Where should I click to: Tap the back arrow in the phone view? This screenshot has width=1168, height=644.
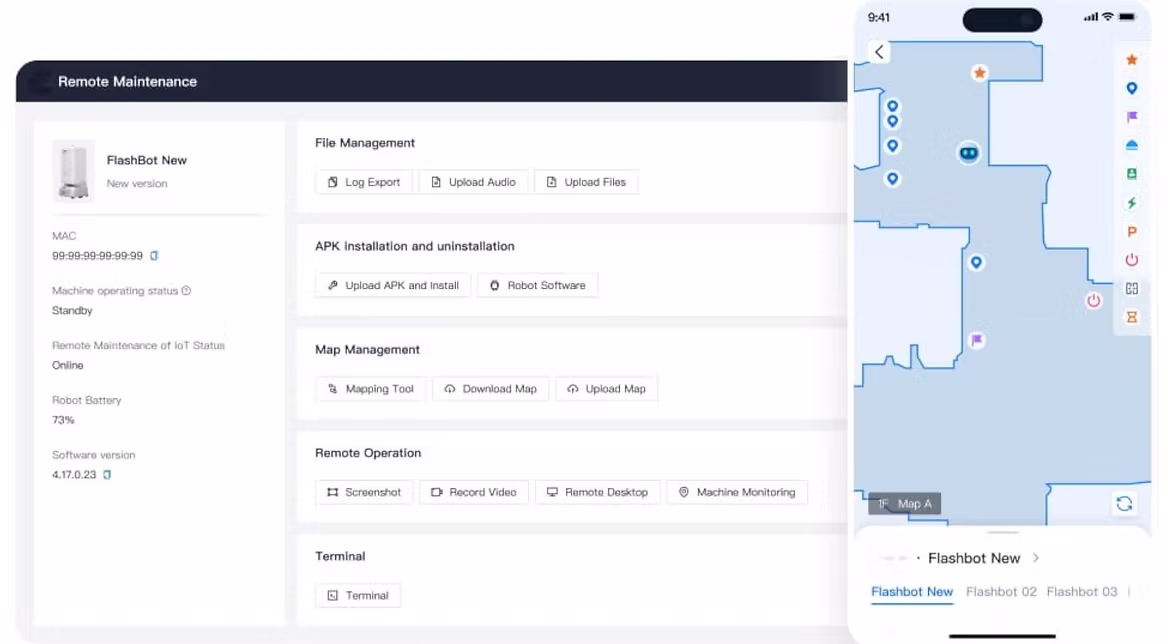click(879, 52)
